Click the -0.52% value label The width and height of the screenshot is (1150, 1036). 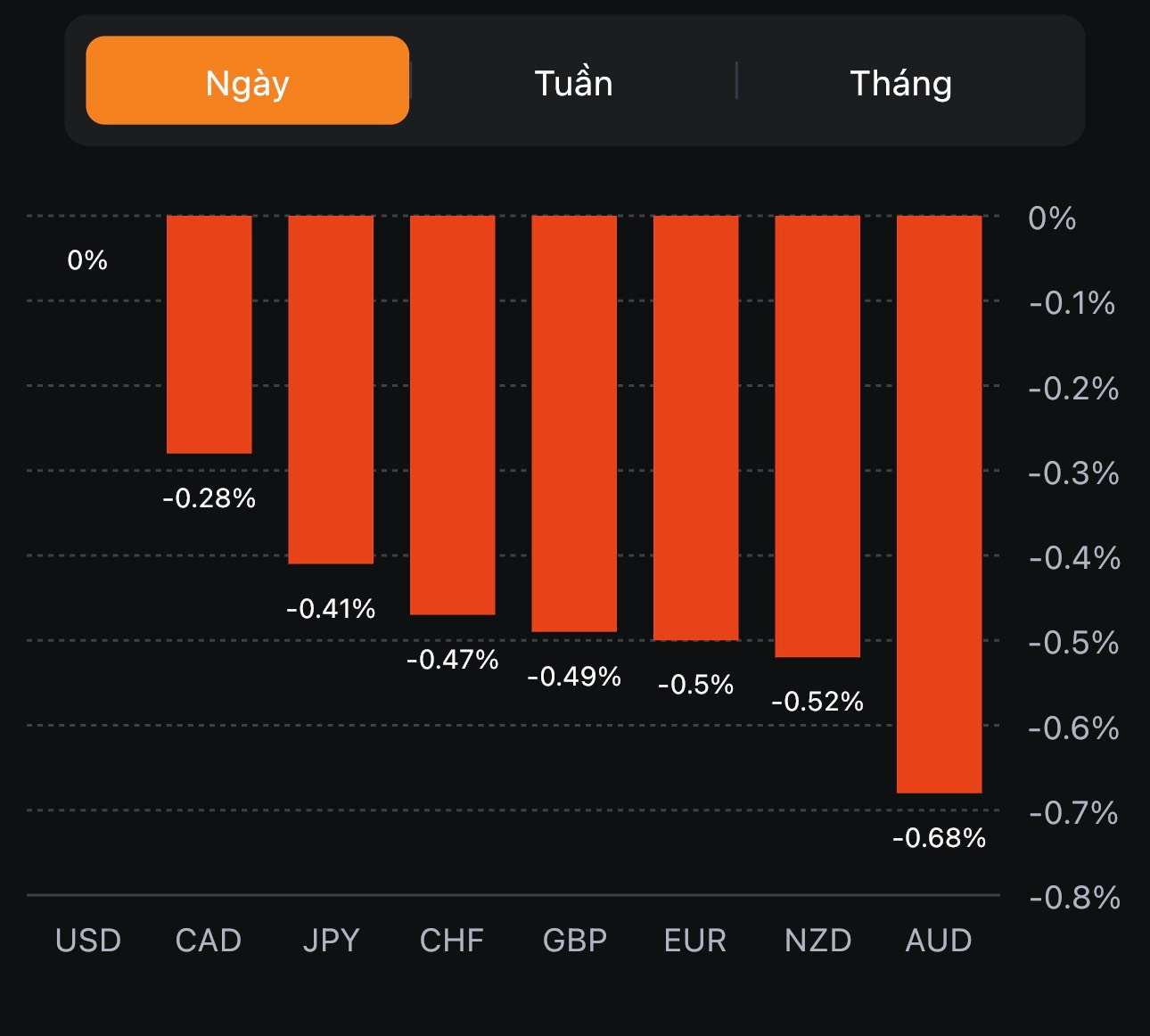817,703
